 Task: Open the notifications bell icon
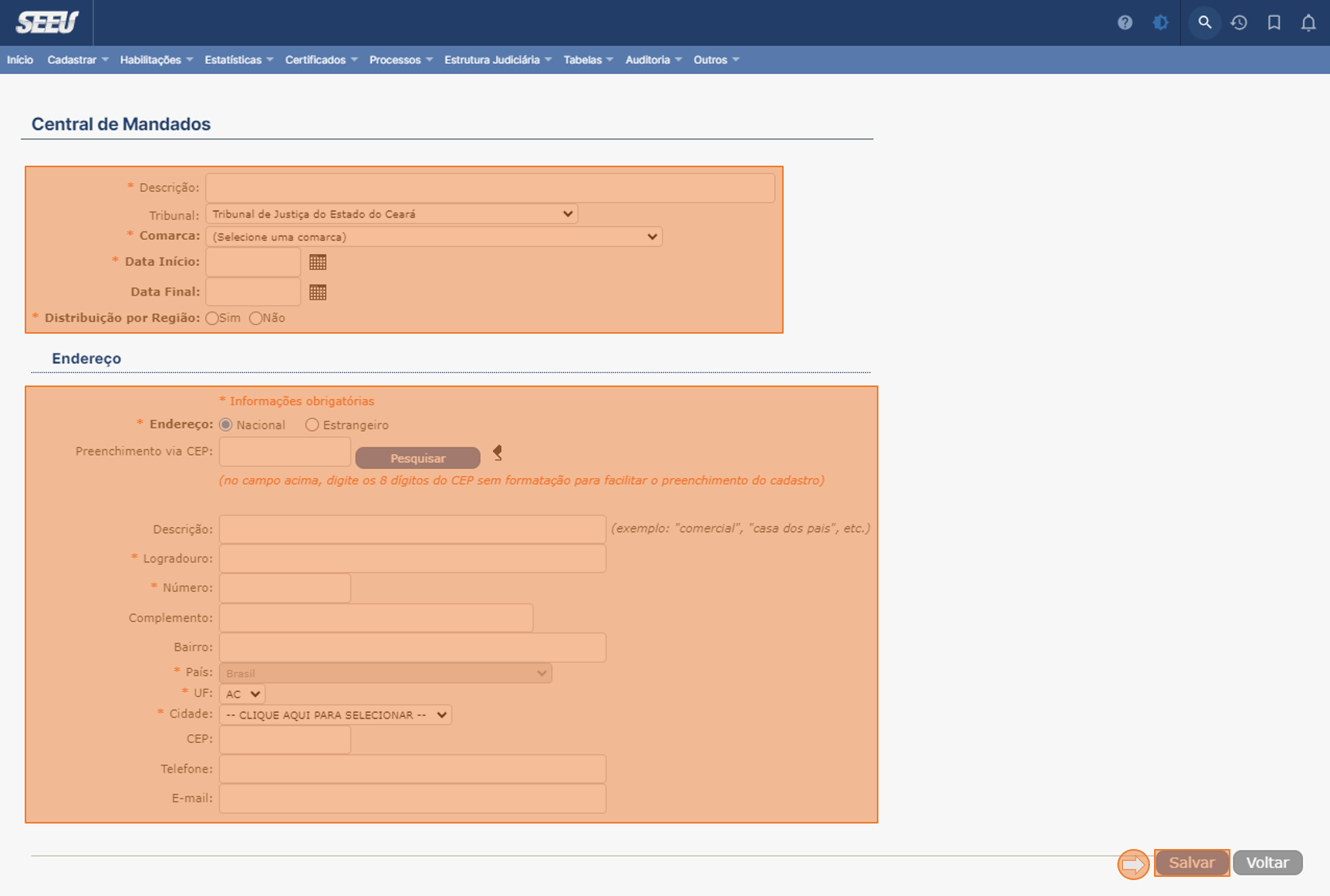[1308, 22]
